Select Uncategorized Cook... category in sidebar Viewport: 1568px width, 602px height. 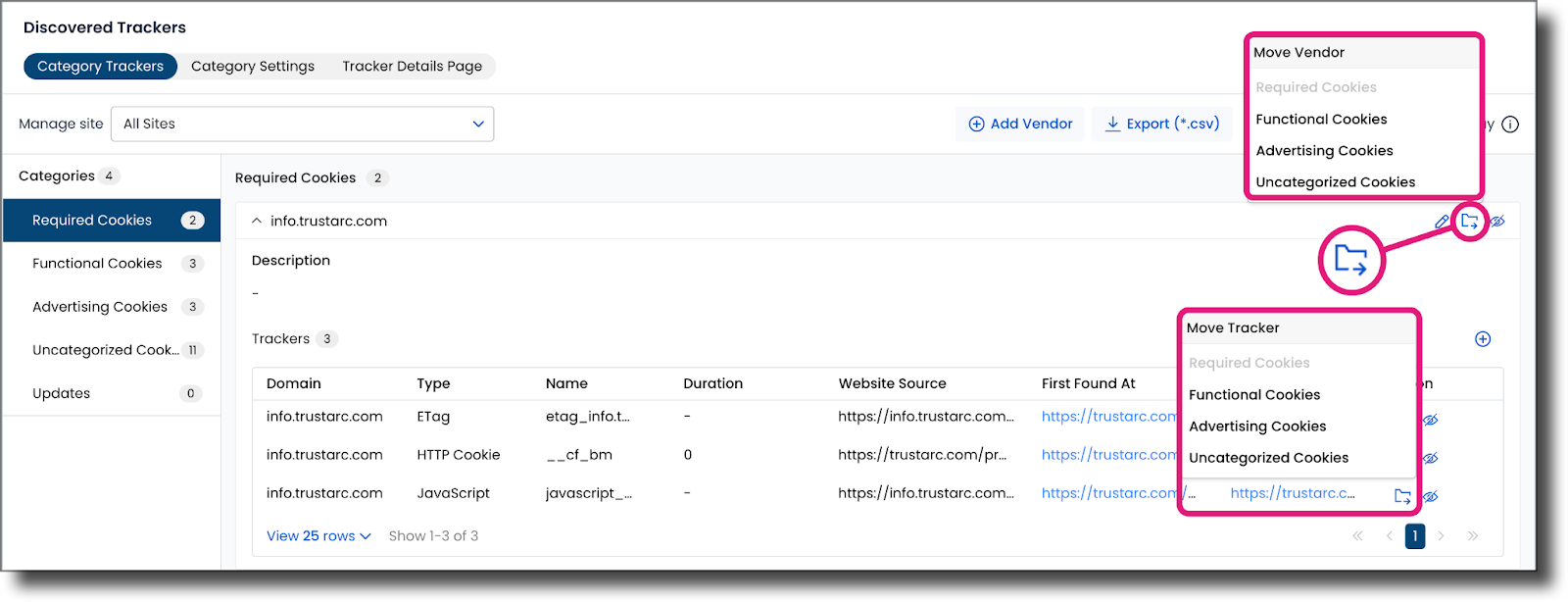pyautogui.click(x=112, y=349)
